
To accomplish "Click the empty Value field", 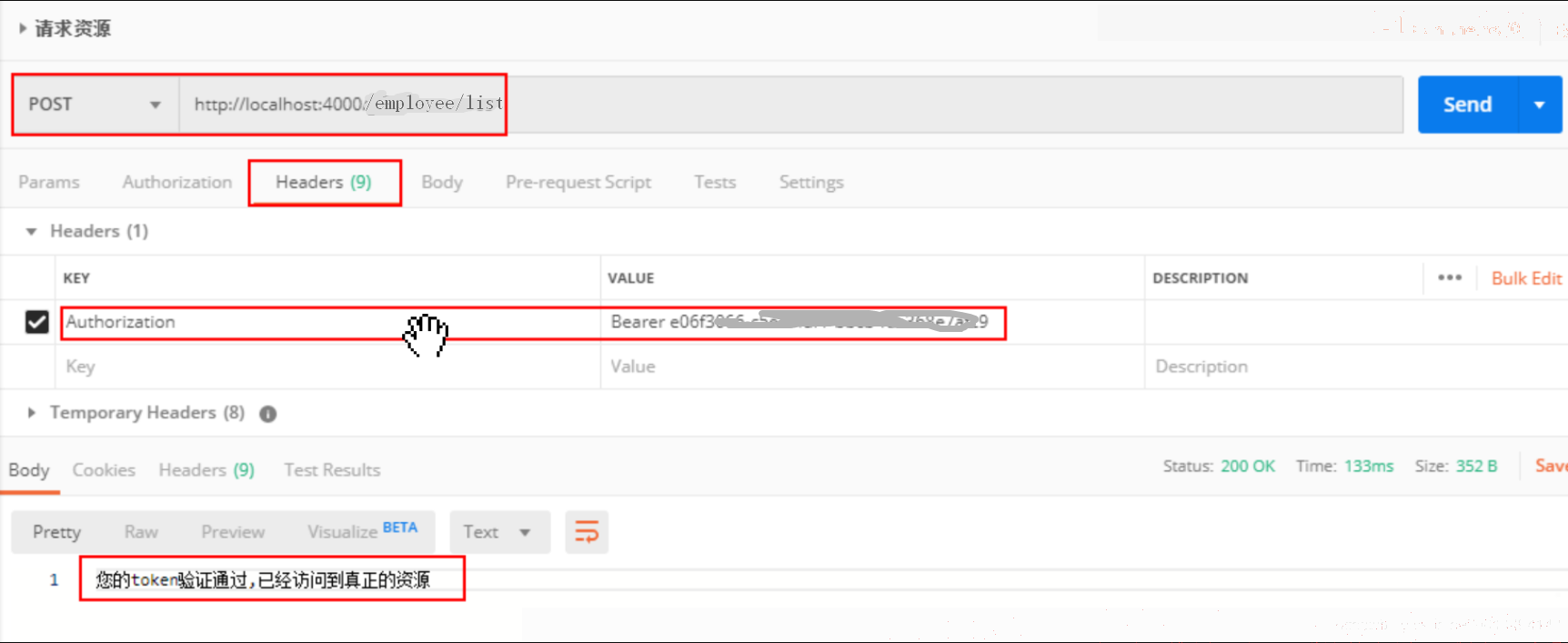I will 871,367.
